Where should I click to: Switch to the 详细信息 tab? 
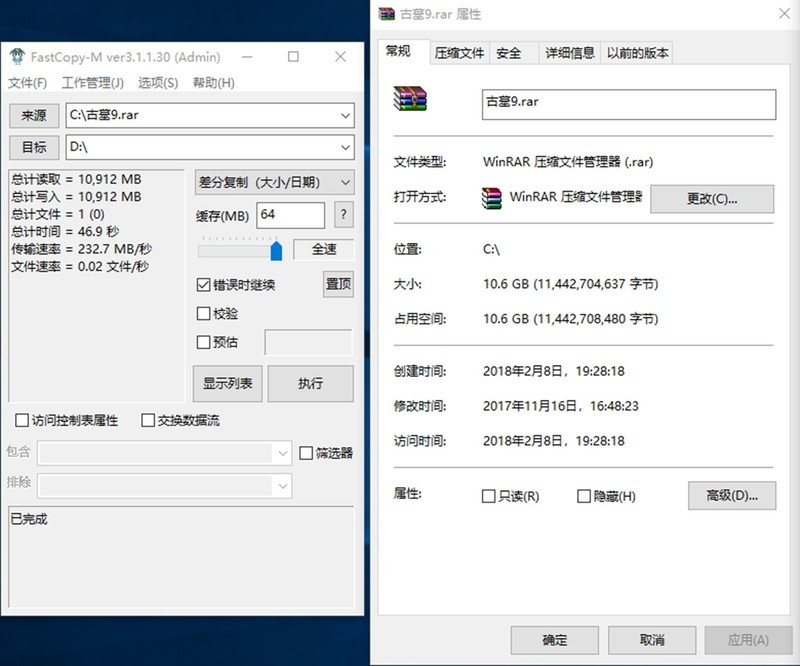click(x=568, y=53)
